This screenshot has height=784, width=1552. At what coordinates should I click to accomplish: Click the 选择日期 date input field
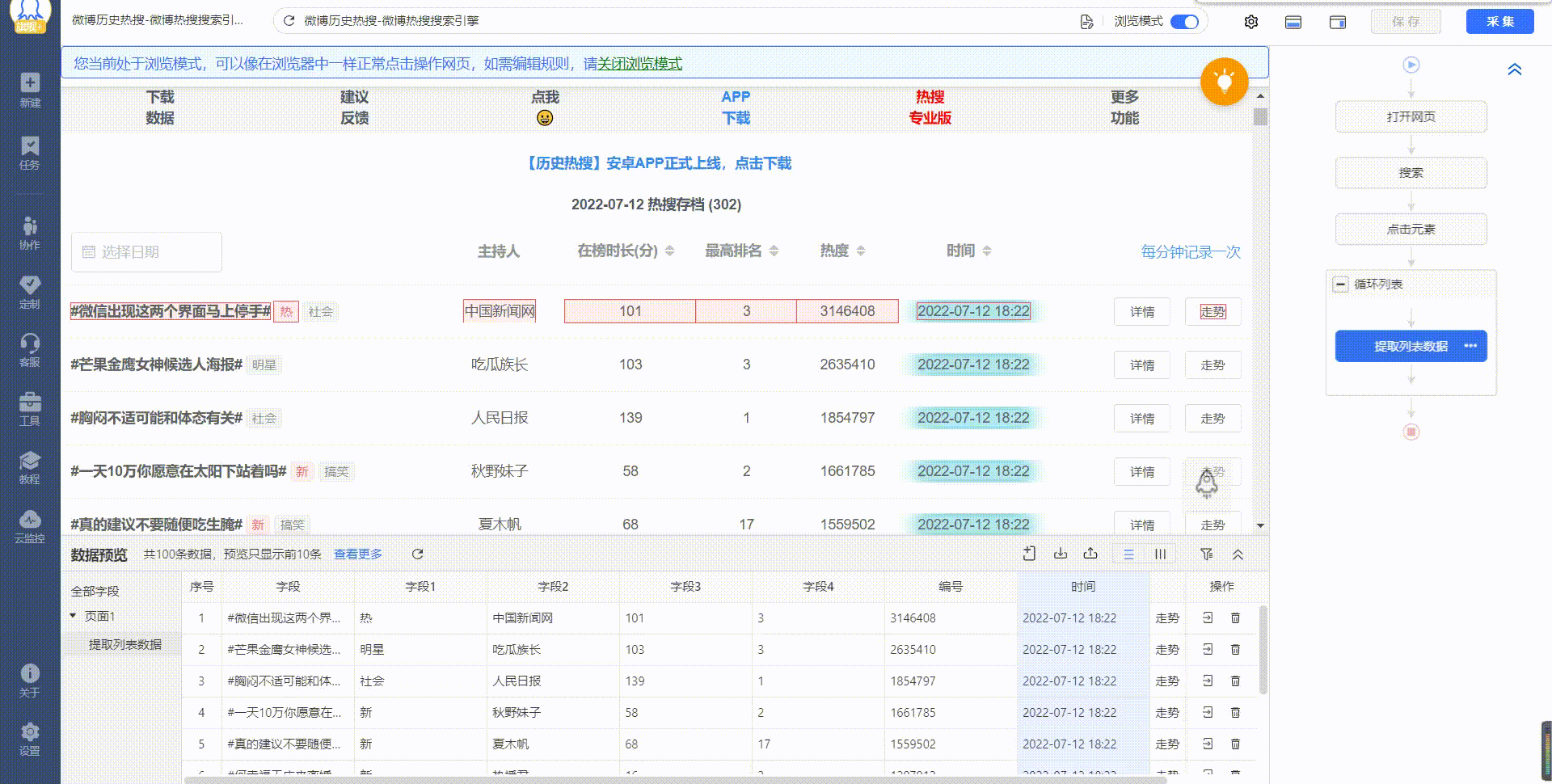pos(146,252)
